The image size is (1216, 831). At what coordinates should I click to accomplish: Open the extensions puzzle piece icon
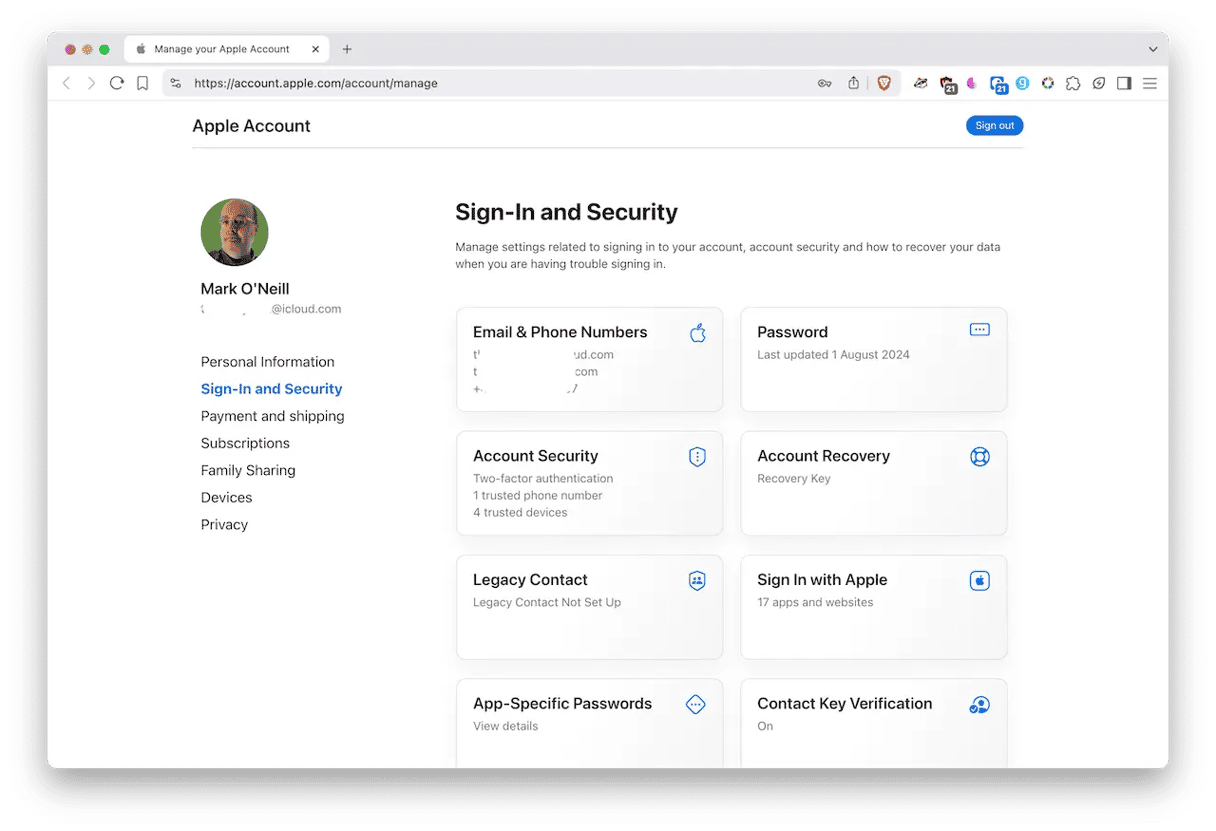coord(1073,83)
